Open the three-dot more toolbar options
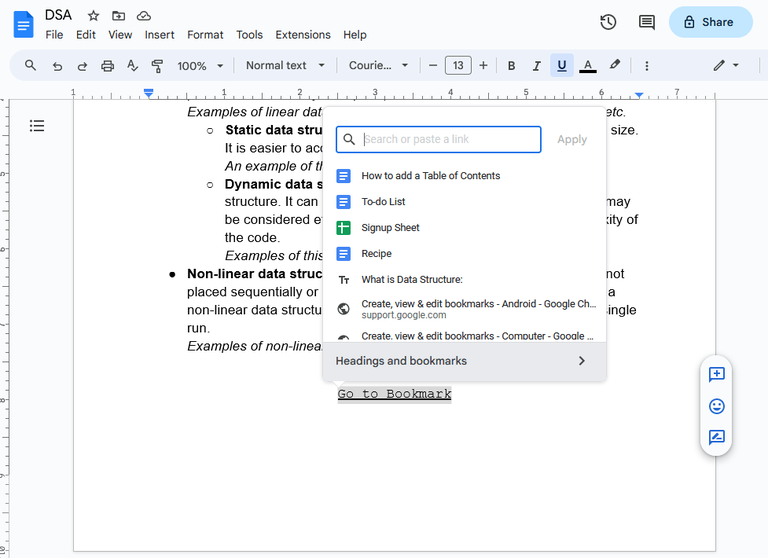The width and height of the screenshot is (768, 558). [x=647, y=66]
